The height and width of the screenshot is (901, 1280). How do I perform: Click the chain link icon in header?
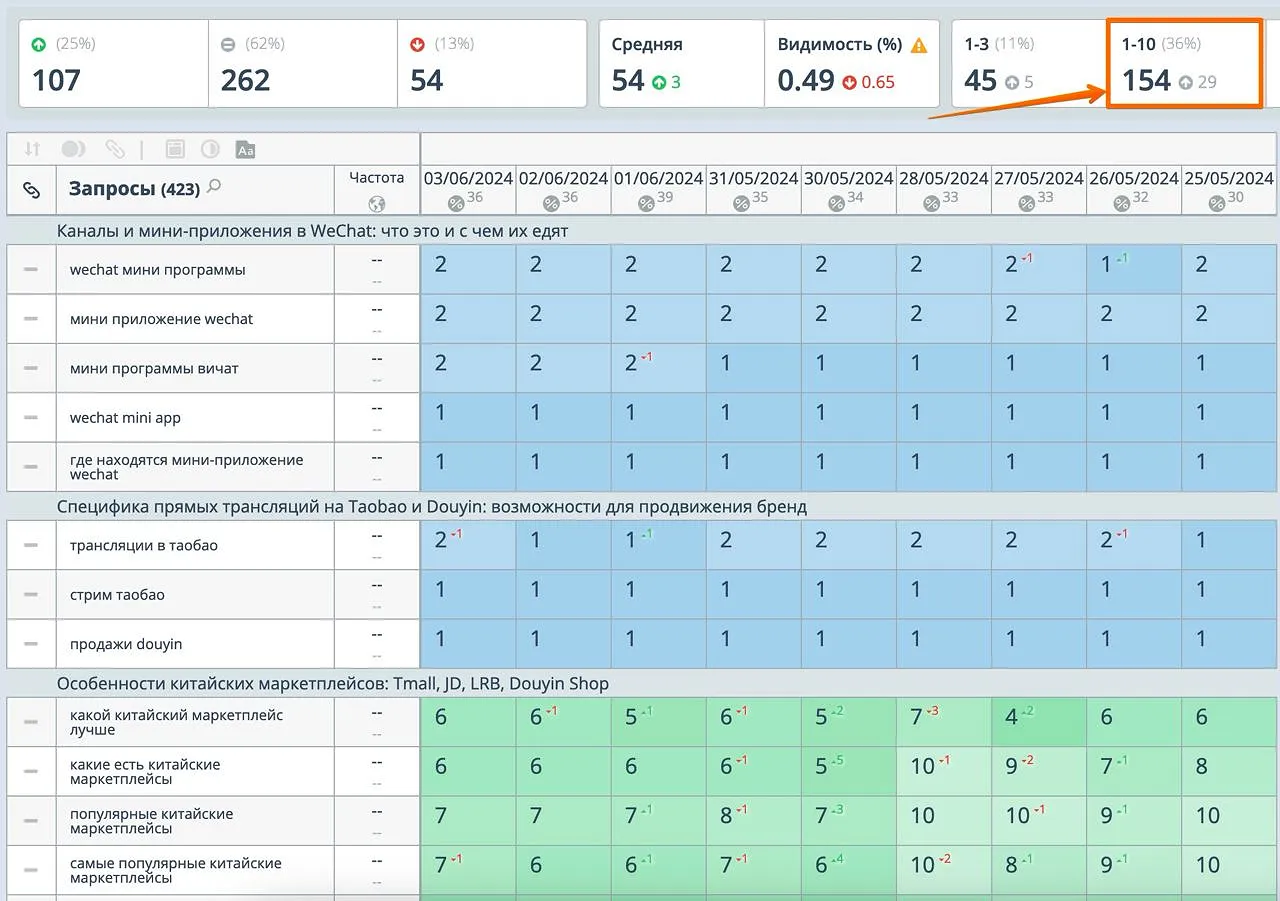tap(32, 190)
